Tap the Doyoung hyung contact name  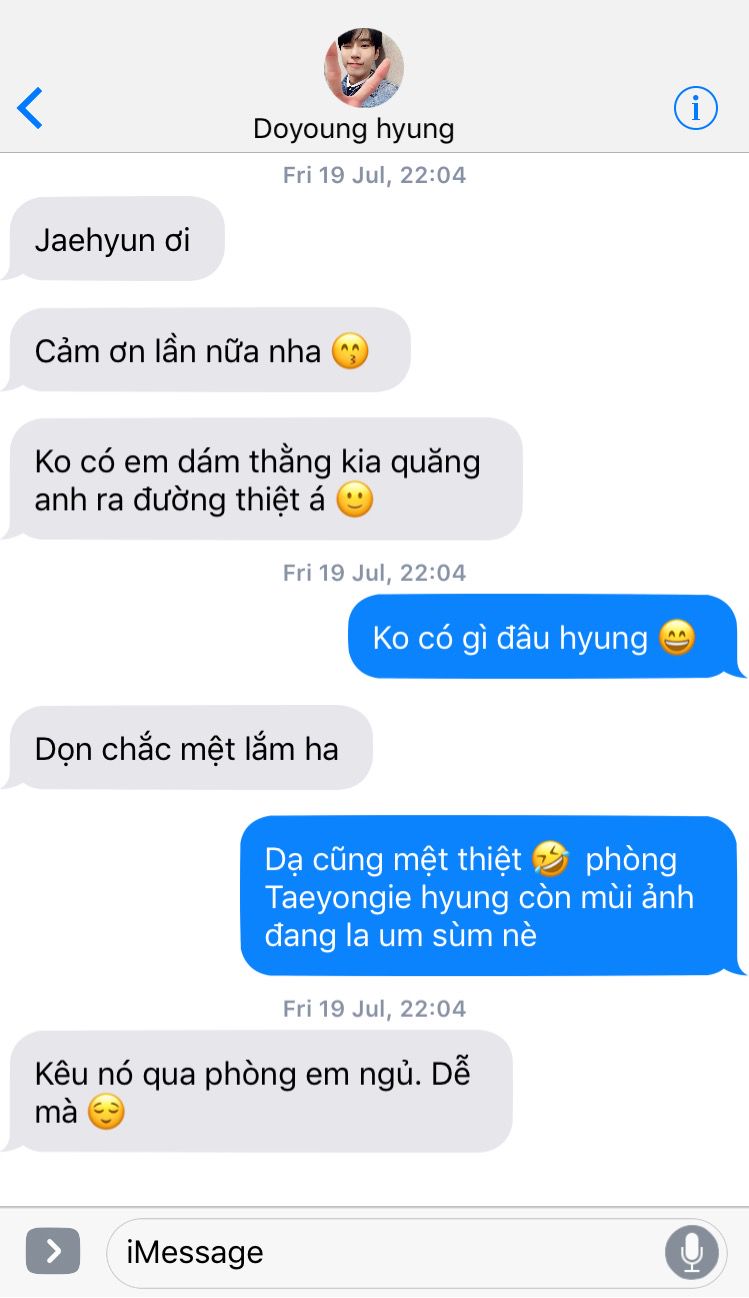pyautogui.click(x=354, y=129)
